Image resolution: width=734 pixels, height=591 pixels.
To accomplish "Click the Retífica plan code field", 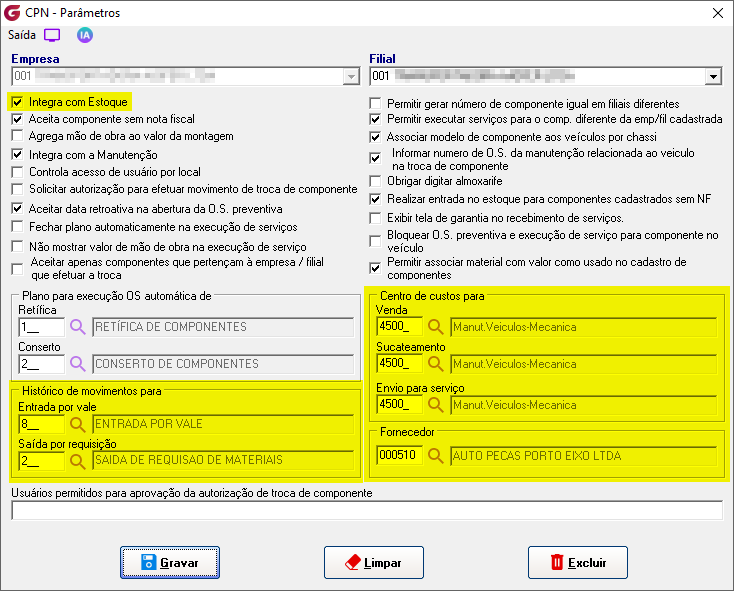I will pyautogui.click(x=42, y=327).
